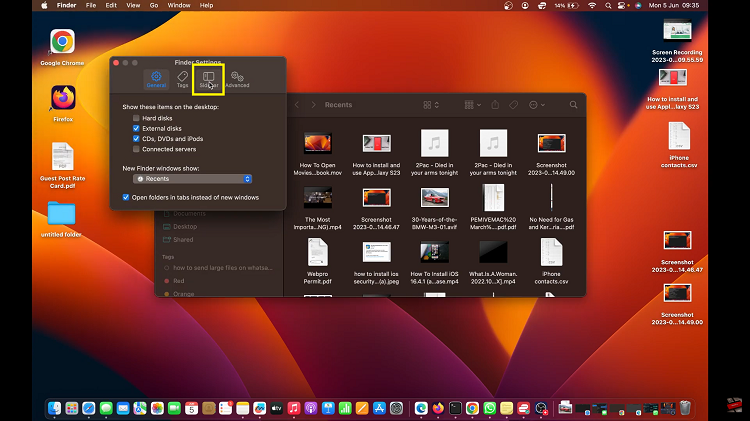Image resolution: width=750 pixels, height=421 pixels.
Task: Select how to install ios security jpeg
Action: click(x=376, y=262)
